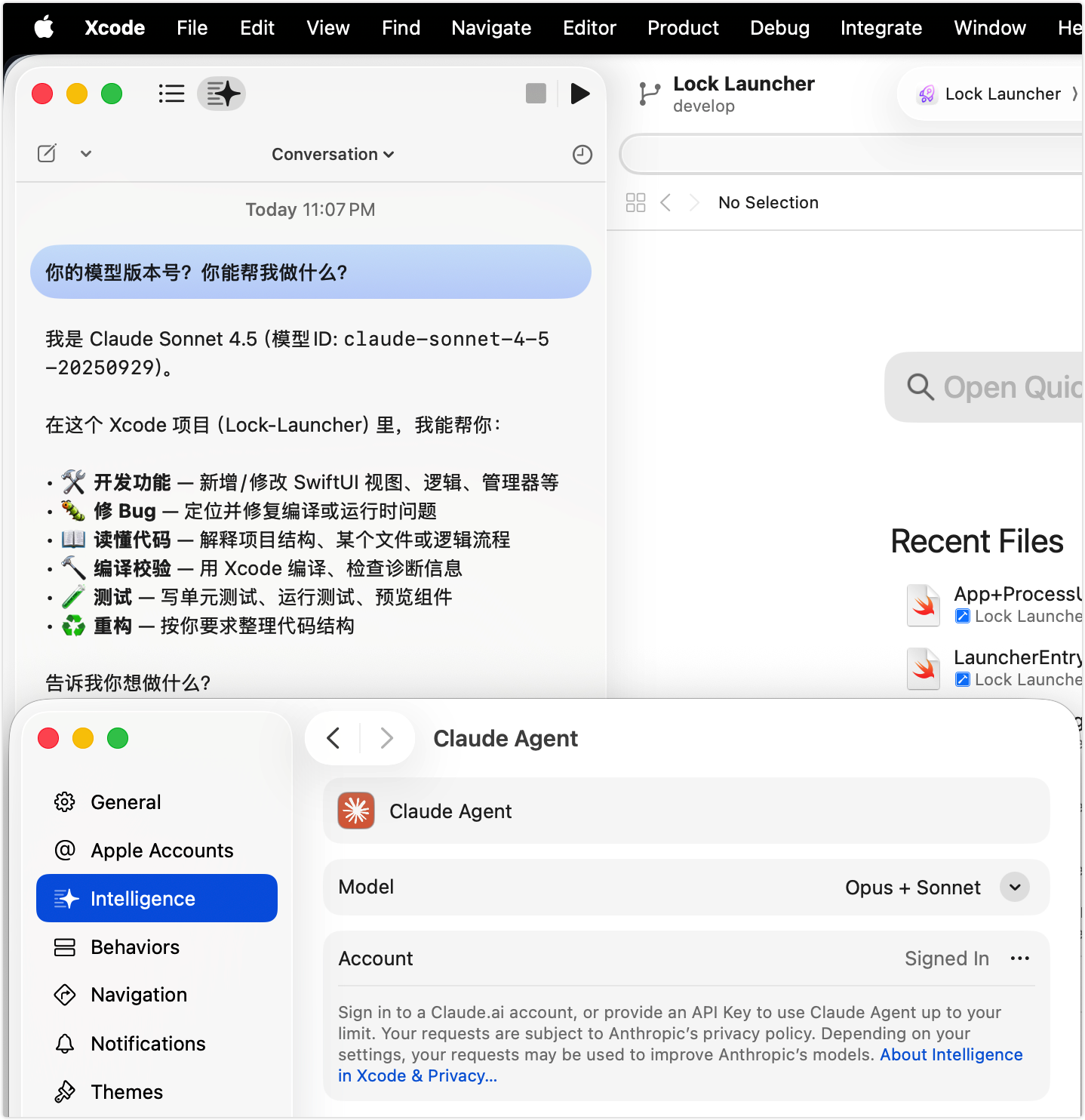Expand the new conversation options chevron
The image size is (1085, 1120).
[86, 154]
